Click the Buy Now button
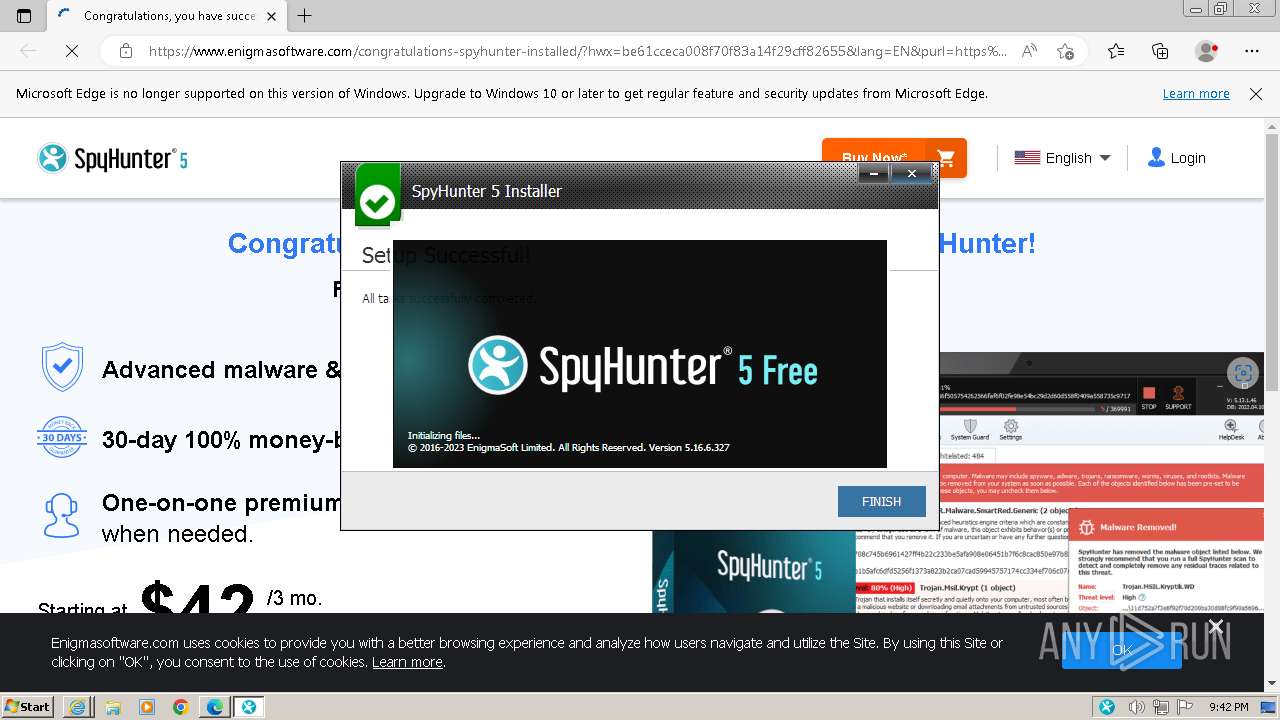Viewport: 1280px width, 720px height. click(873, 158)
